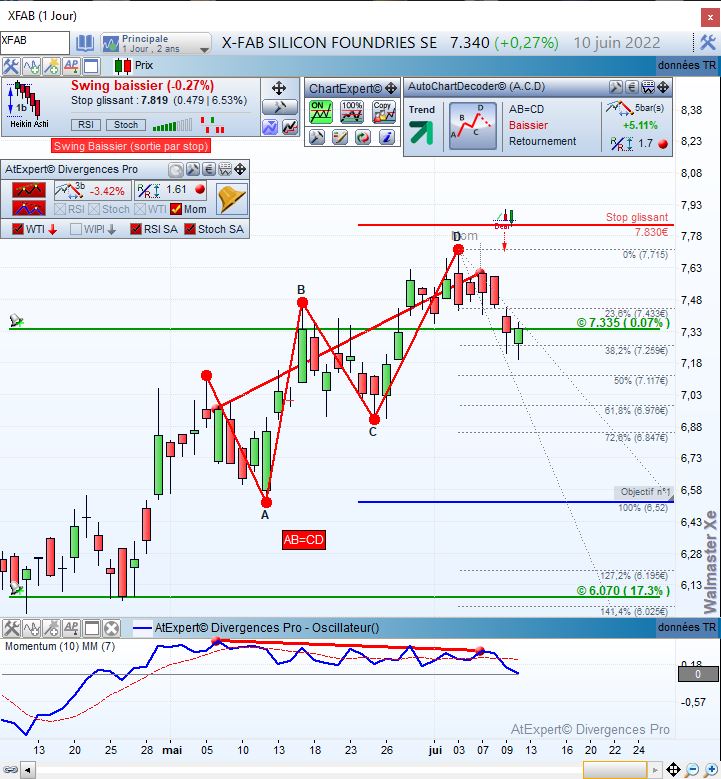Click the Swing Baissier sortie par stop label
The width and height of the screenshot is (721, 779).
click(131, 146)
